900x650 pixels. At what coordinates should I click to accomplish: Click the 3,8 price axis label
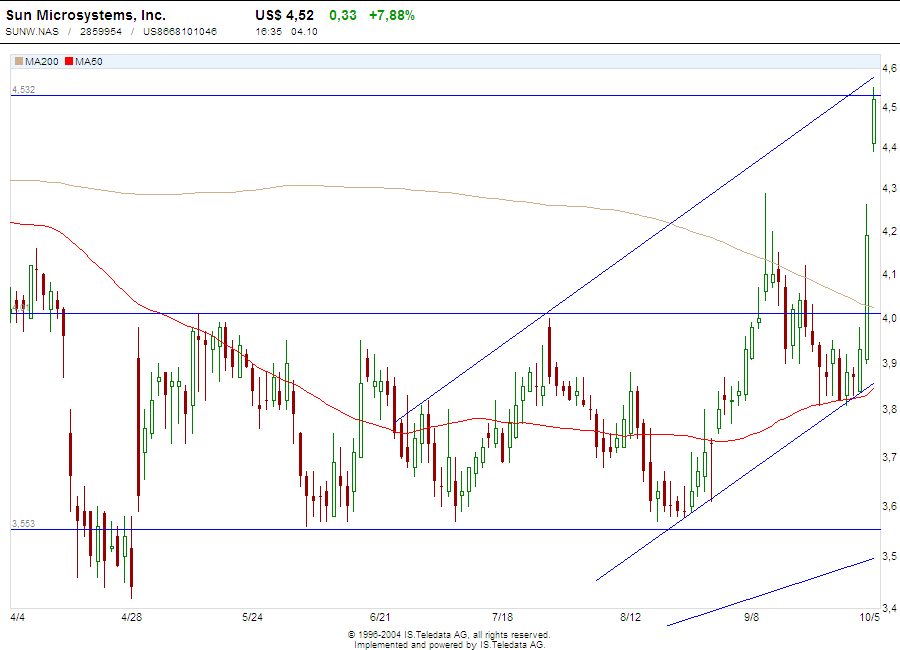tap(890, 409)
